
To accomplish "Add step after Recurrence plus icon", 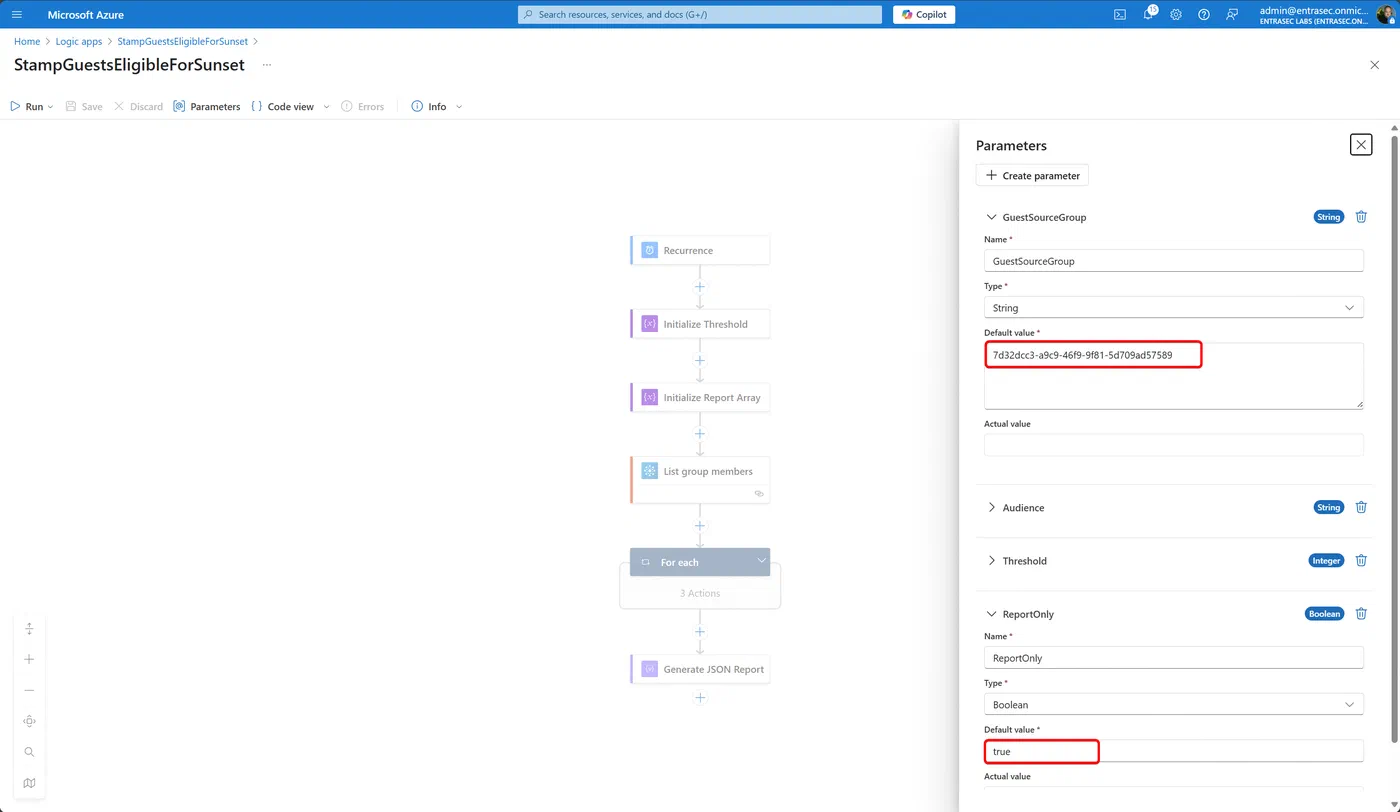I will point(700,287).
